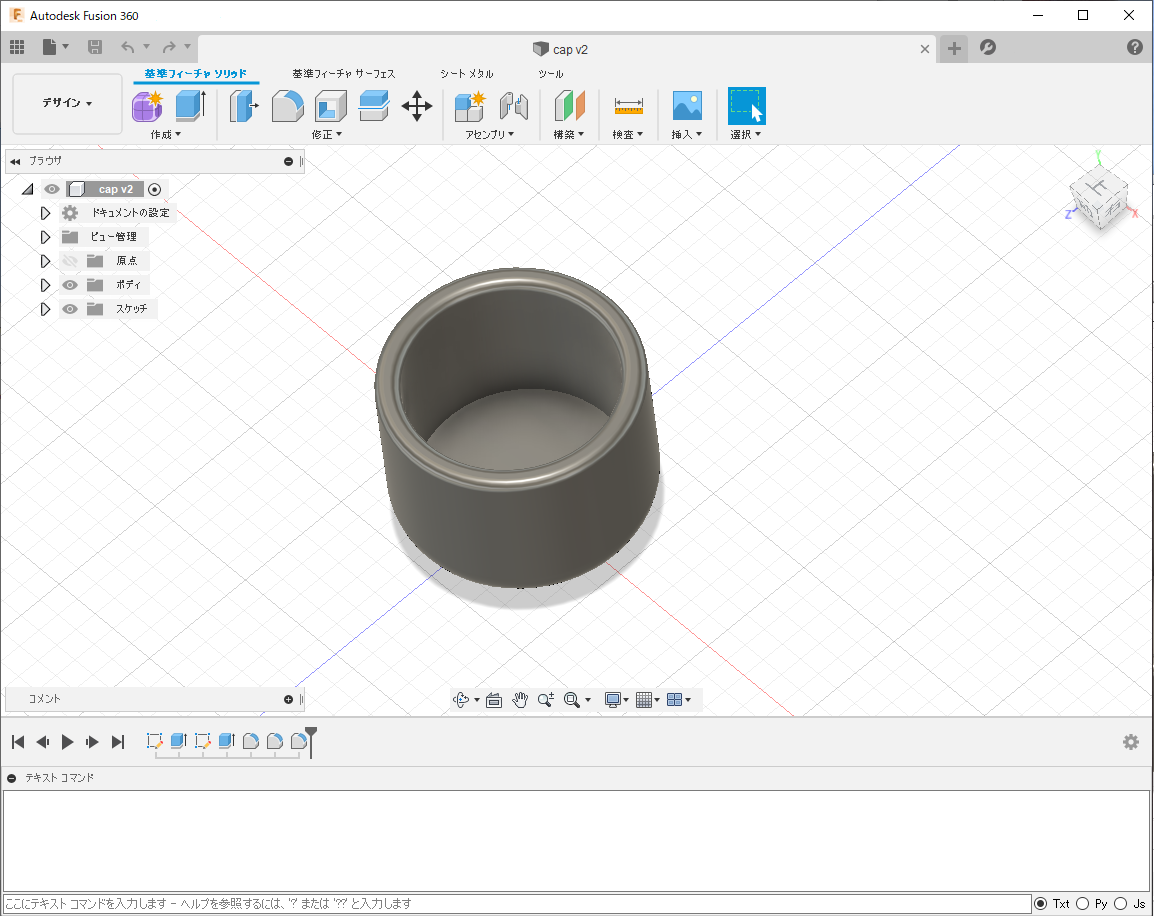
Task: Click the Insert image icon
Action: [x=687, y=105]
